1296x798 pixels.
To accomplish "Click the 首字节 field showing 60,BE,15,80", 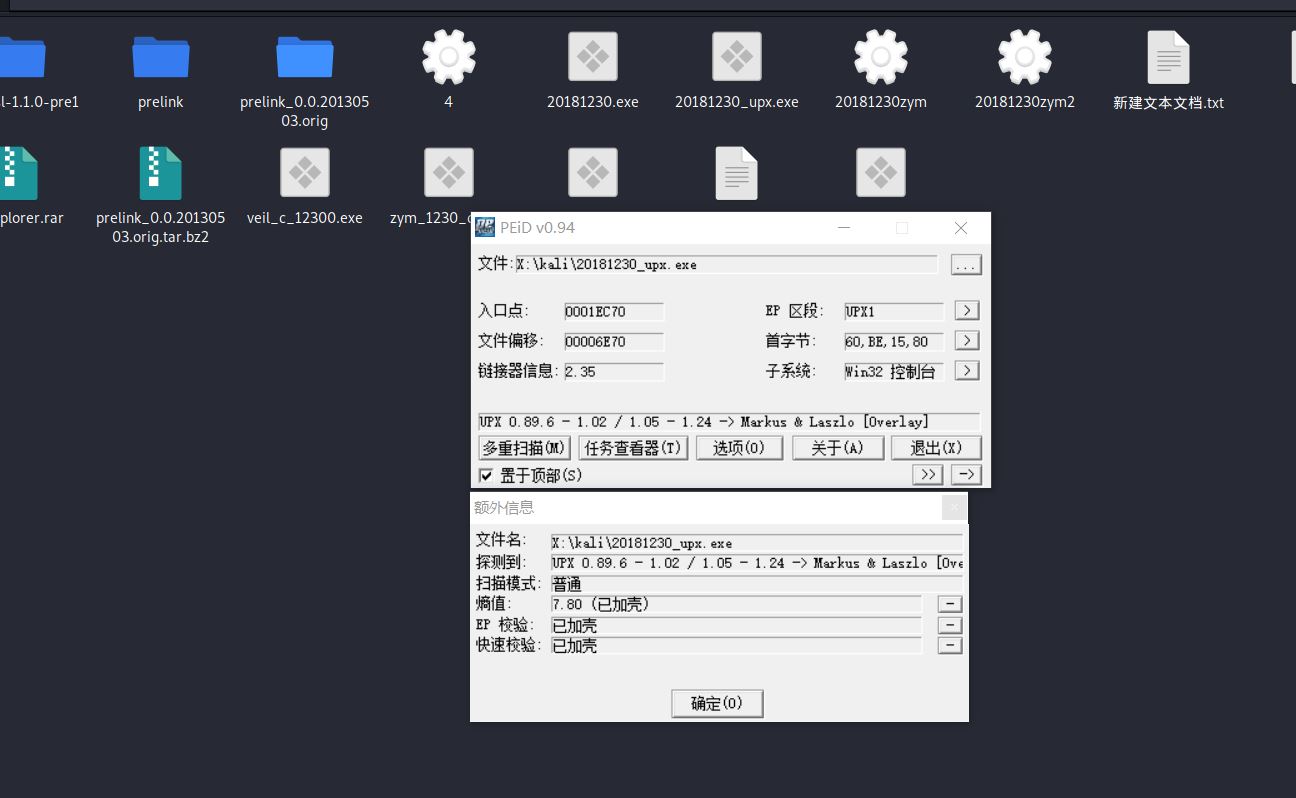I will pos(894,342).
